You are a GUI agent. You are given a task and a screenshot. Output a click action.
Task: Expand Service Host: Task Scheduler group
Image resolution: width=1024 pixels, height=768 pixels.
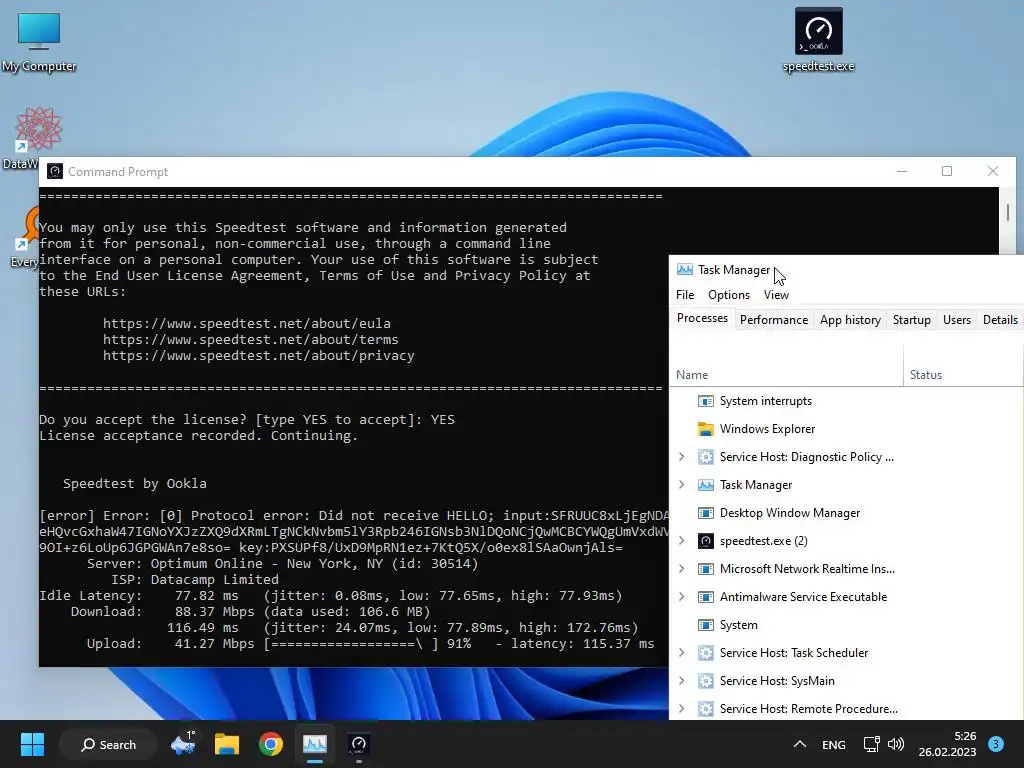(682, 653)
